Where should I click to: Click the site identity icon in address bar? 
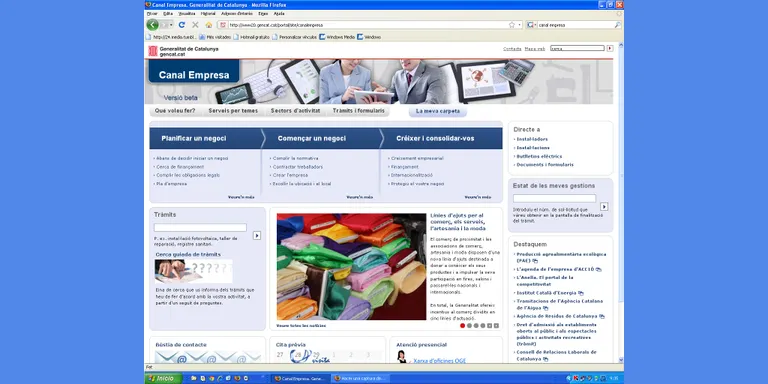click(223, 24)
